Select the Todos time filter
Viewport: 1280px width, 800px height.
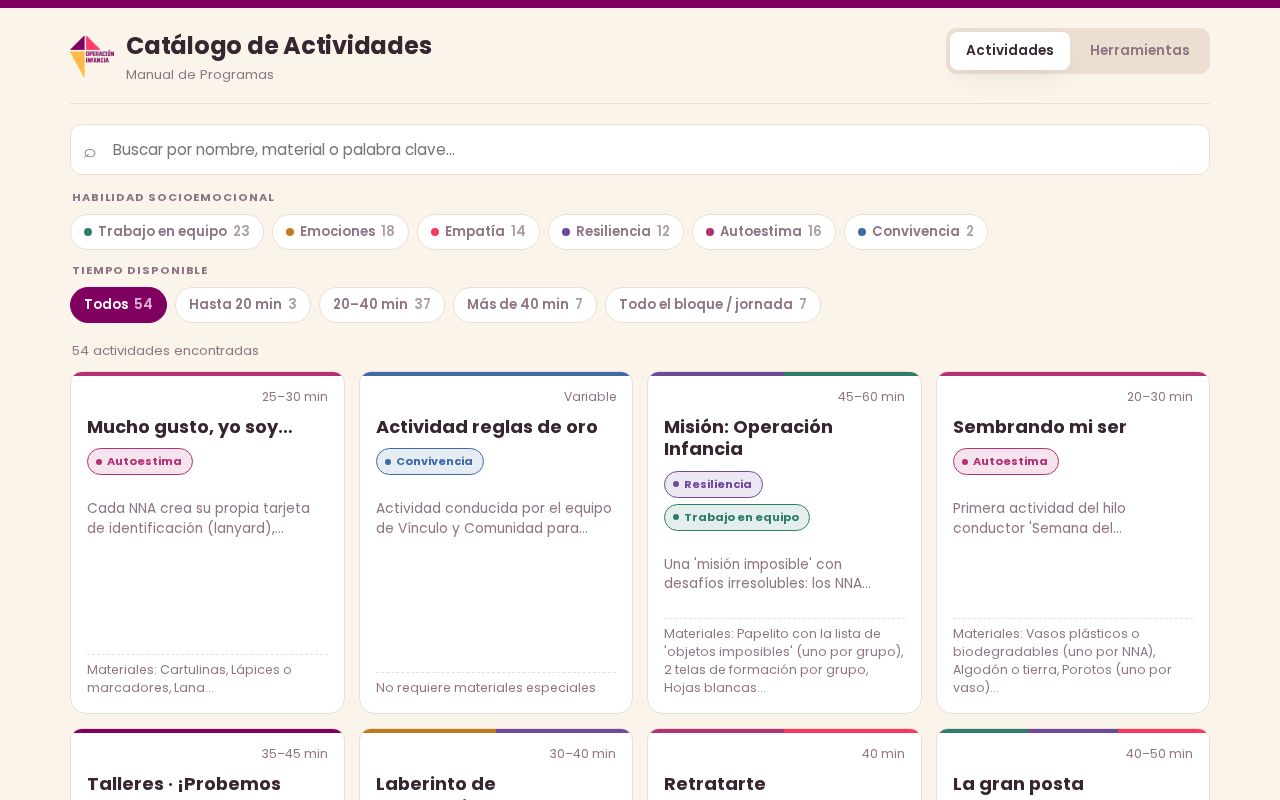click(118, 305)
